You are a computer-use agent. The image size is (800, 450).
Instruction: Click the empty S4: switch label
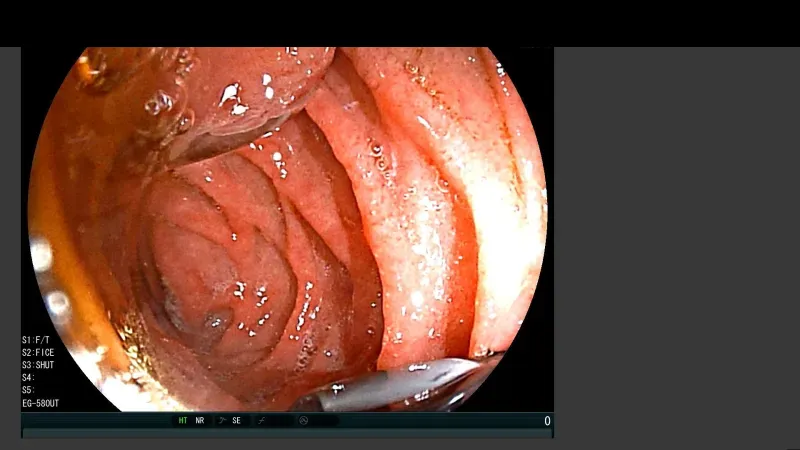click(29, 378)
